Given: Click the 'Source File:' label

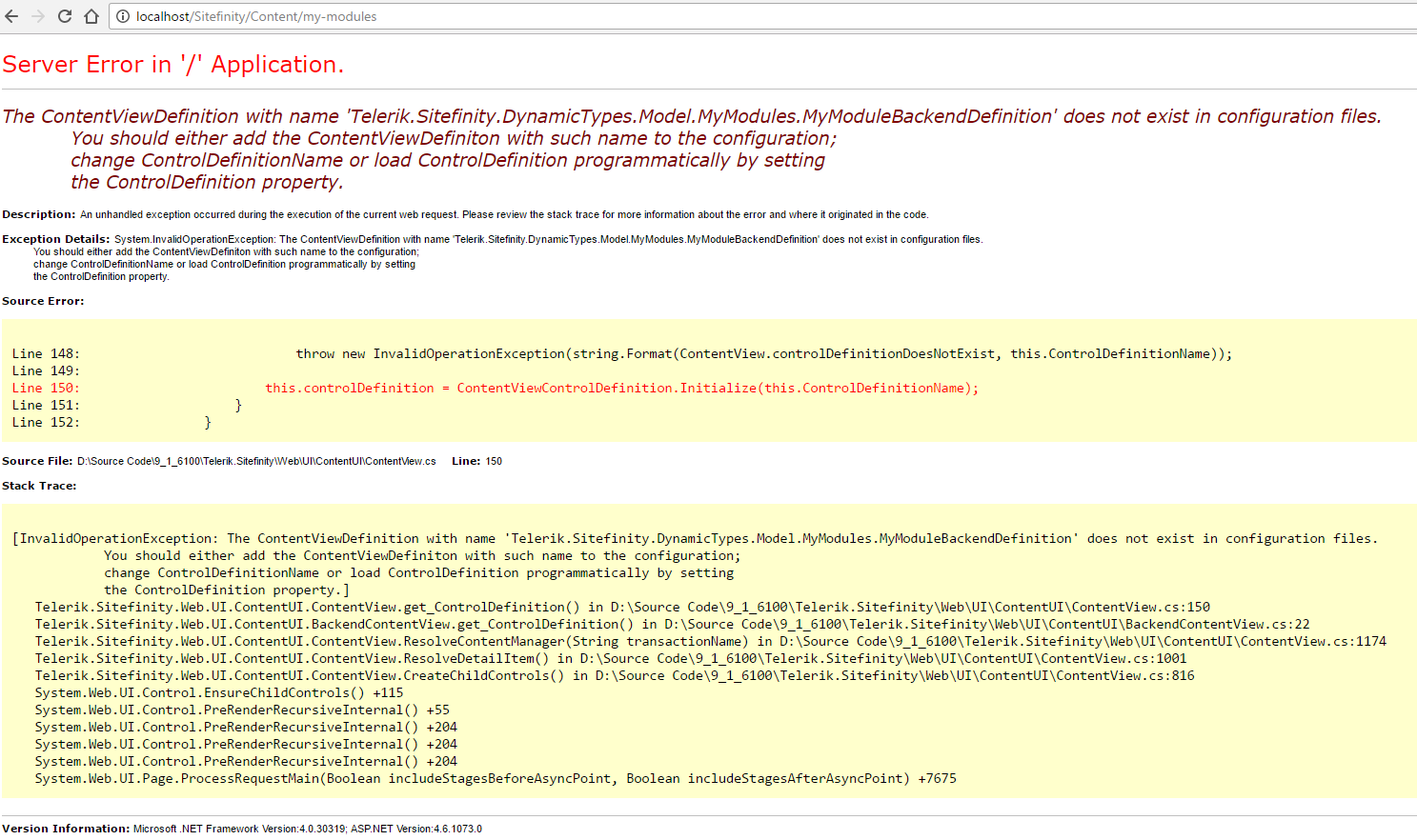Looking at the screenshot, I should click(x=37, y=461).
